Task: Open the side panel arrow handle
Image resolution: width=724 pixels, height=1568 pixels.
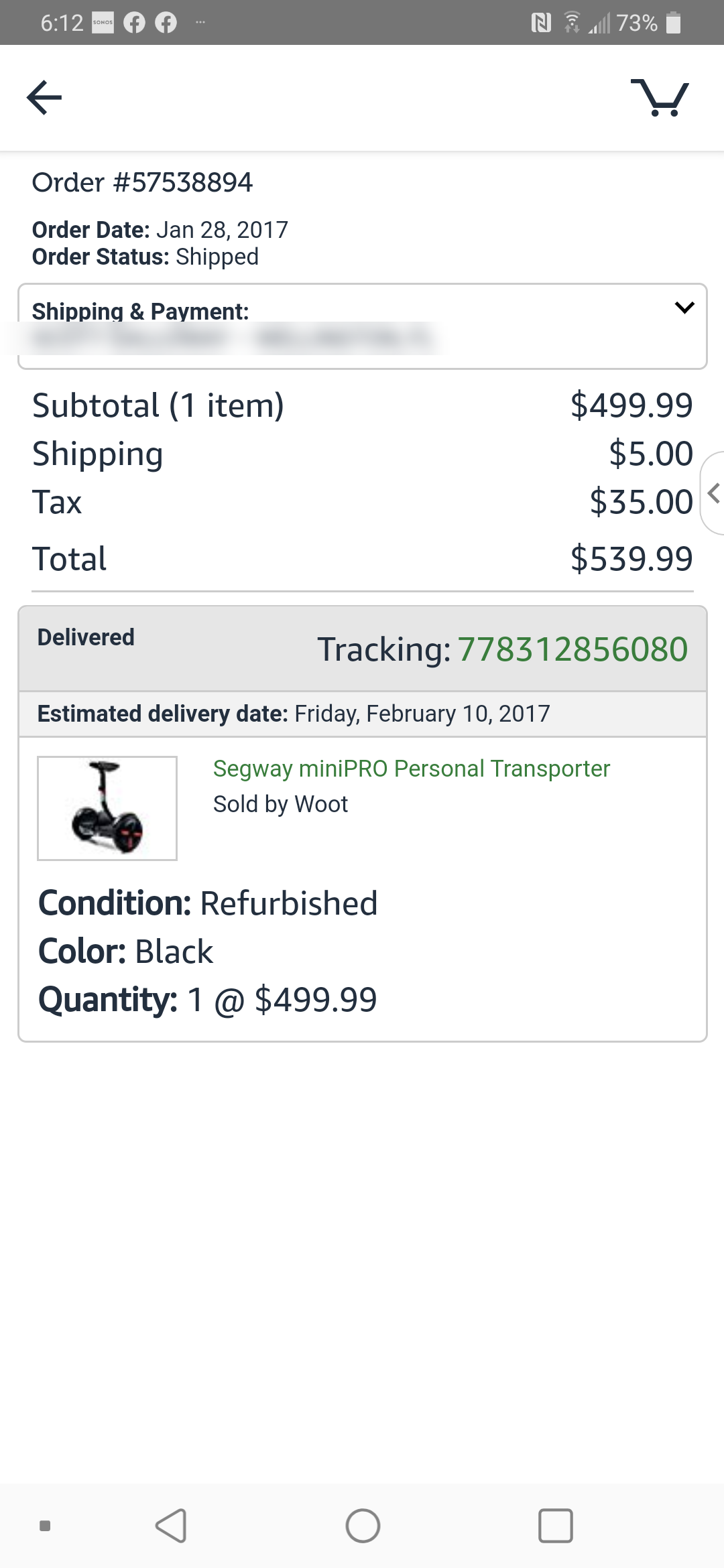Action: (x=713, y=493)
